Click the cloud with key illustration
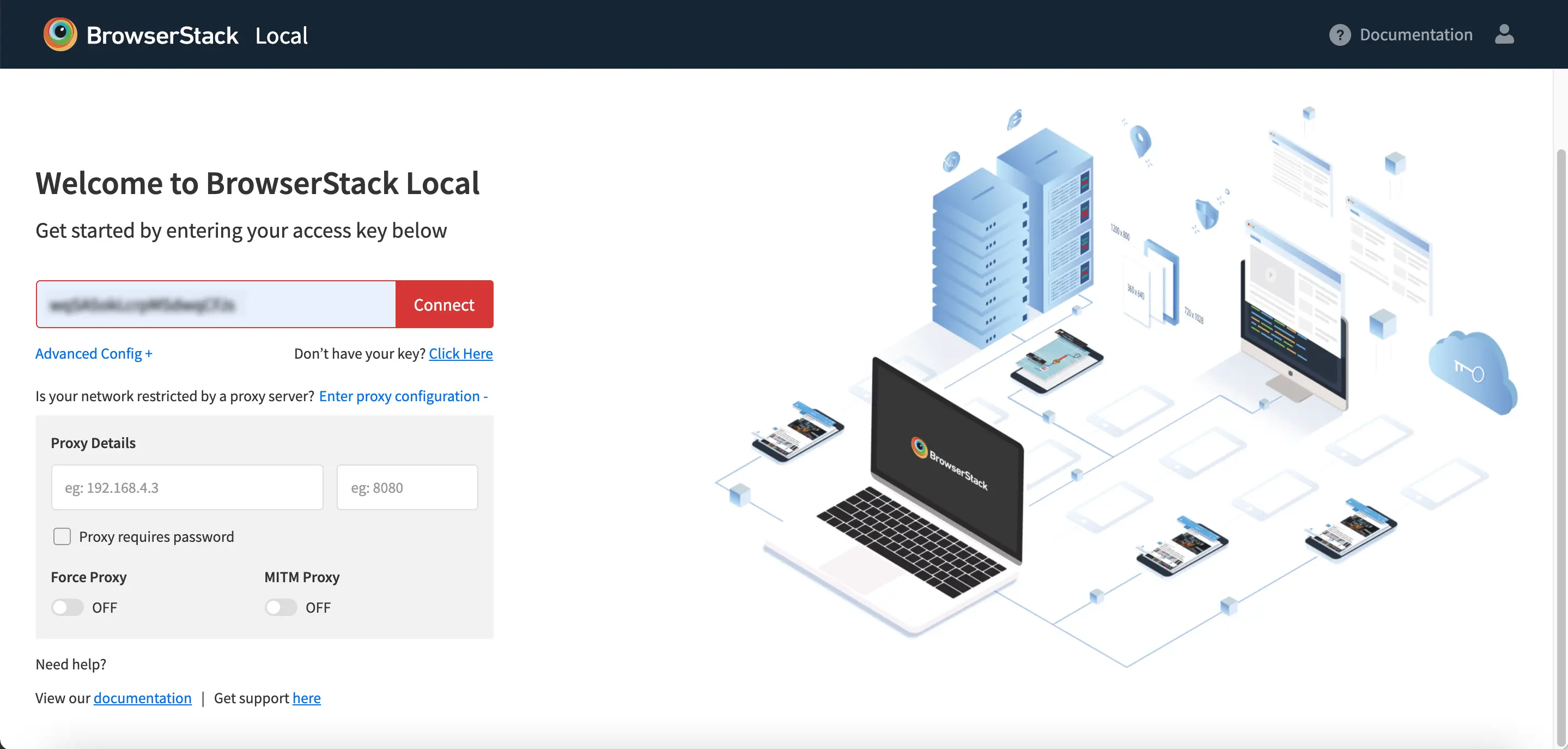The height and width of the screenshot is (749, 1568). (x=1473, y=371)
